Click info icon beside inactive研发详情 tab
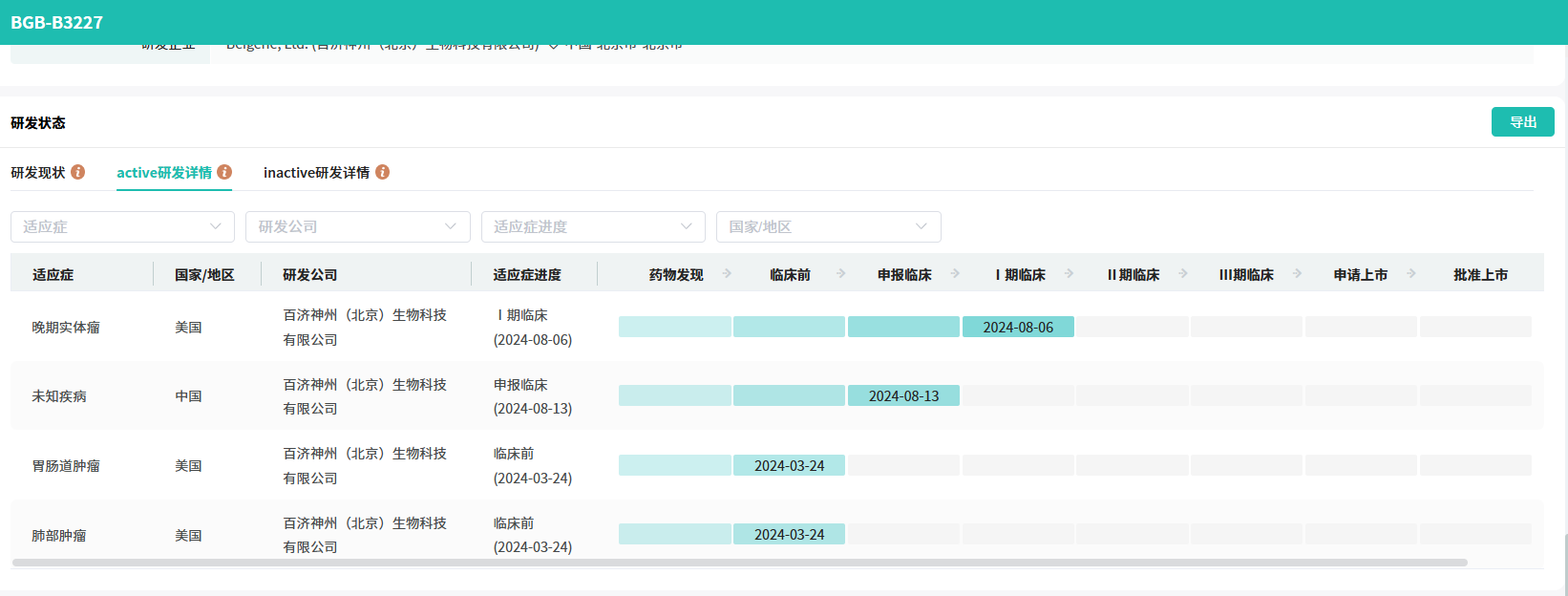This screenshot has width=1568, height=596. pos(382,172)
